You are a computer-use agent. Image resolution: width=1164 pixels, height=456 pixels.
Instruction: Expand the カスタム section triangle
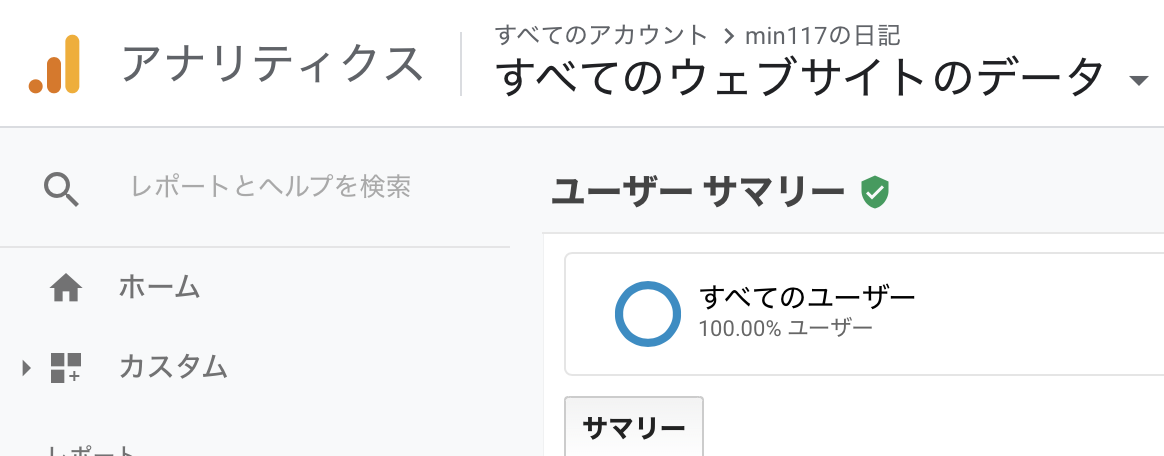[27, 368]
